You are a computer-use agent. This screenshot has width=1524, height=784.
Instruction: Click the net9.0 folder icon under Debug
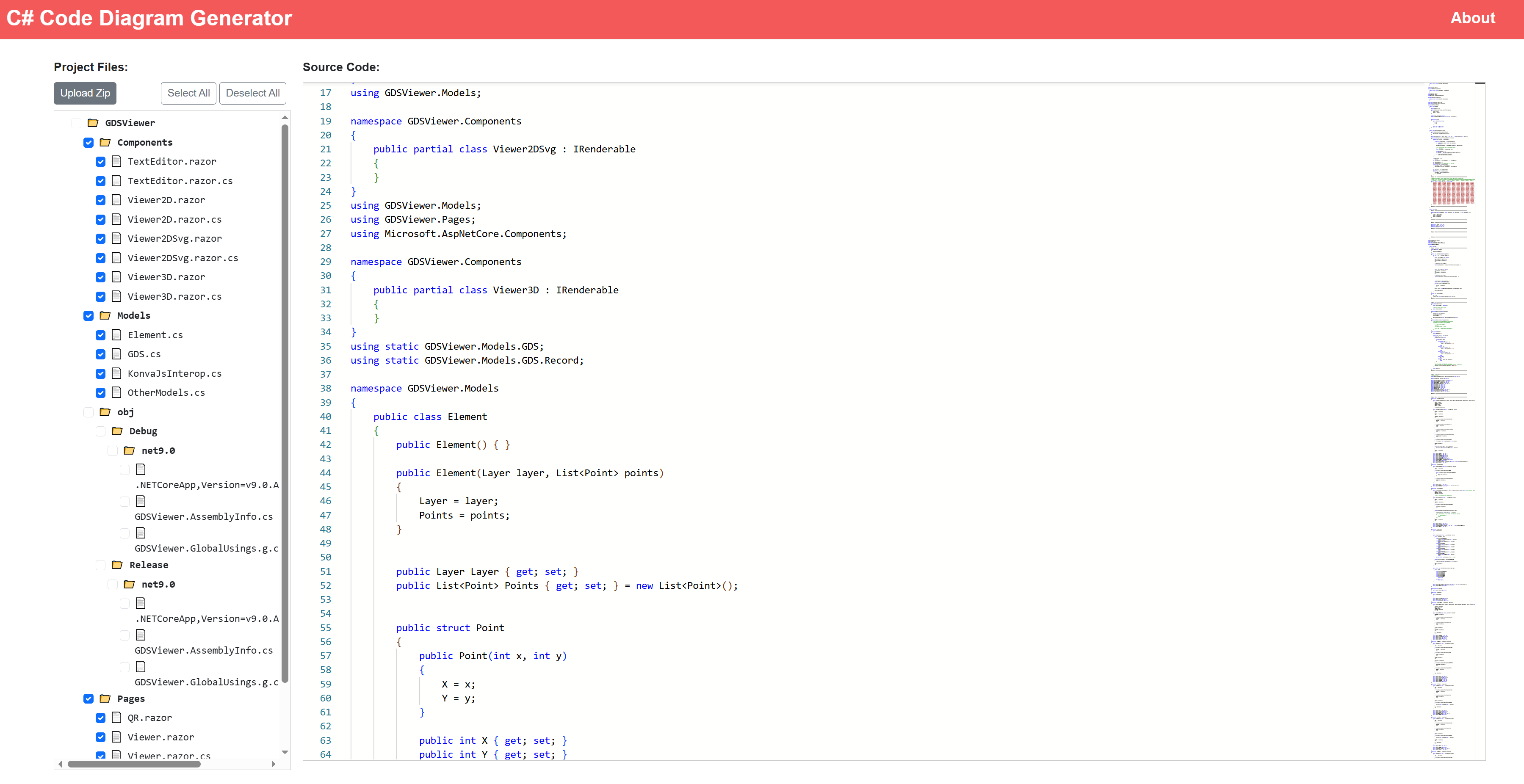(130, 450)
